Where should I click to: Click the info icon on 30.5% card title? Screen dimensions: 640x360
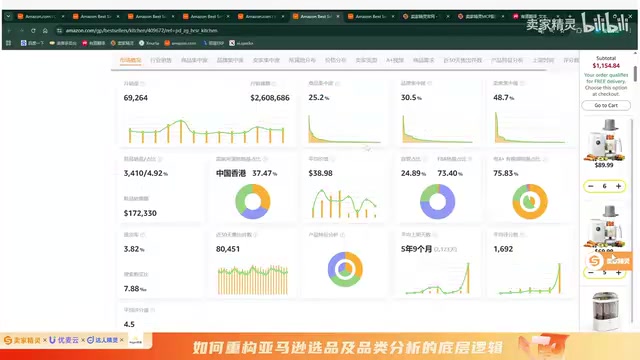(x=430, y=83)
